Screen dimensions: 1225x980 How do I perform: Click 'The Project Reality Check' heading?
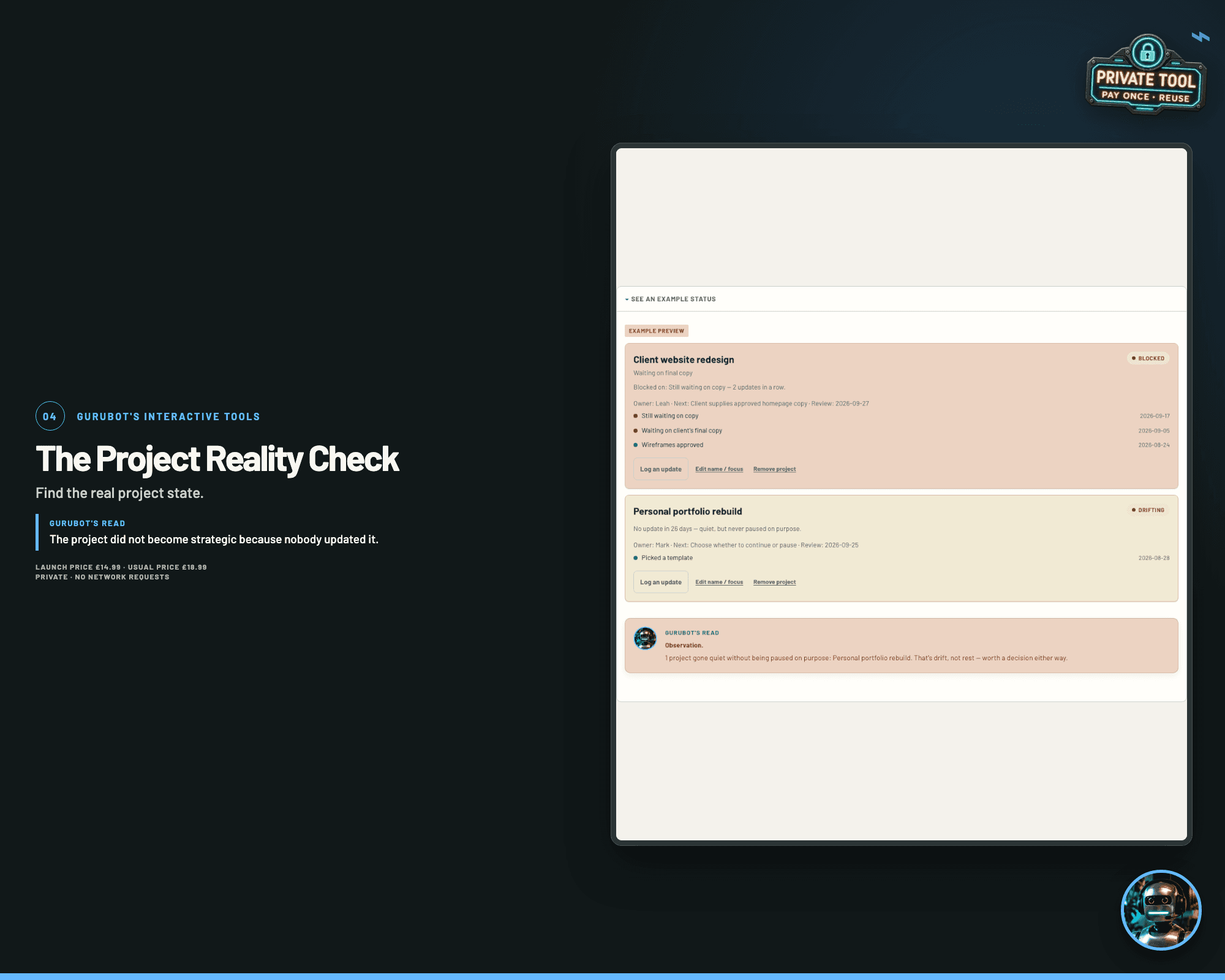coord(217,459)
